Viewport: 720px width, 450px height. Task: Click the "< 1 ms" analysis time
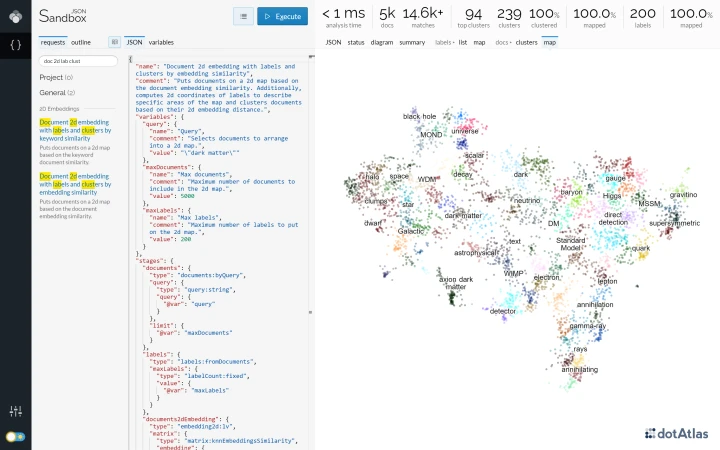point(343,17)
